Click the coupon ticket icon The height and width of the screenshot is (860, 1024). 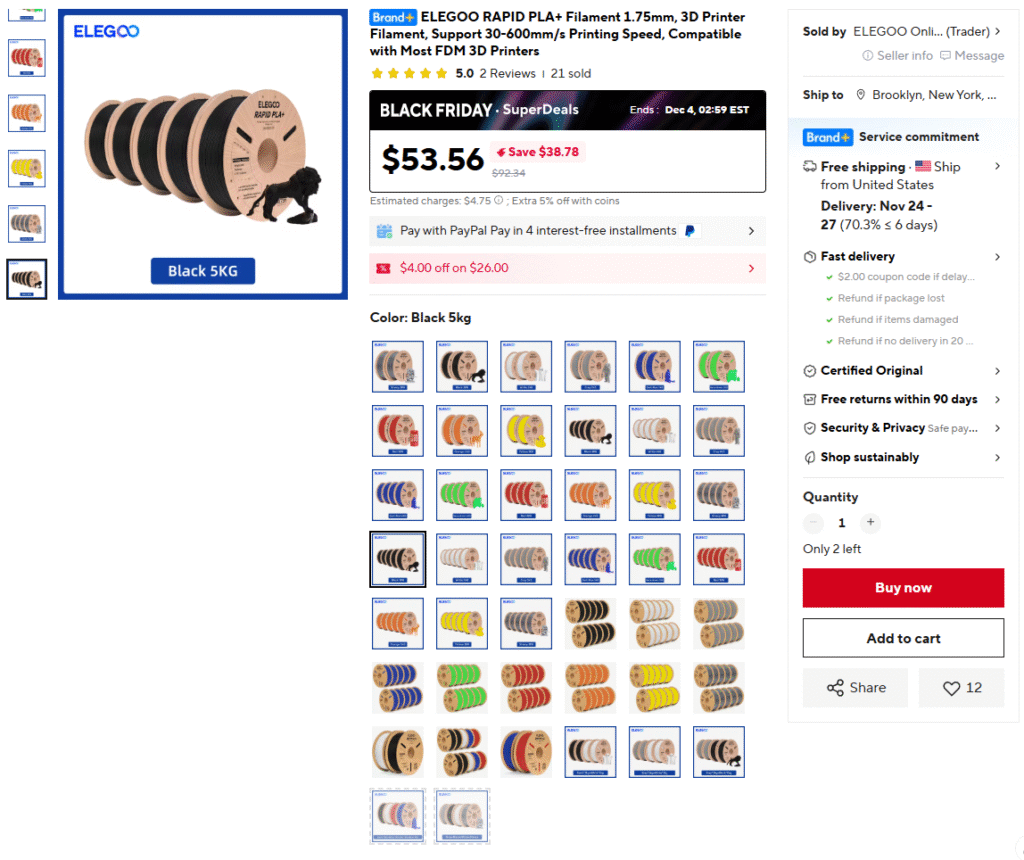[383, 268]
